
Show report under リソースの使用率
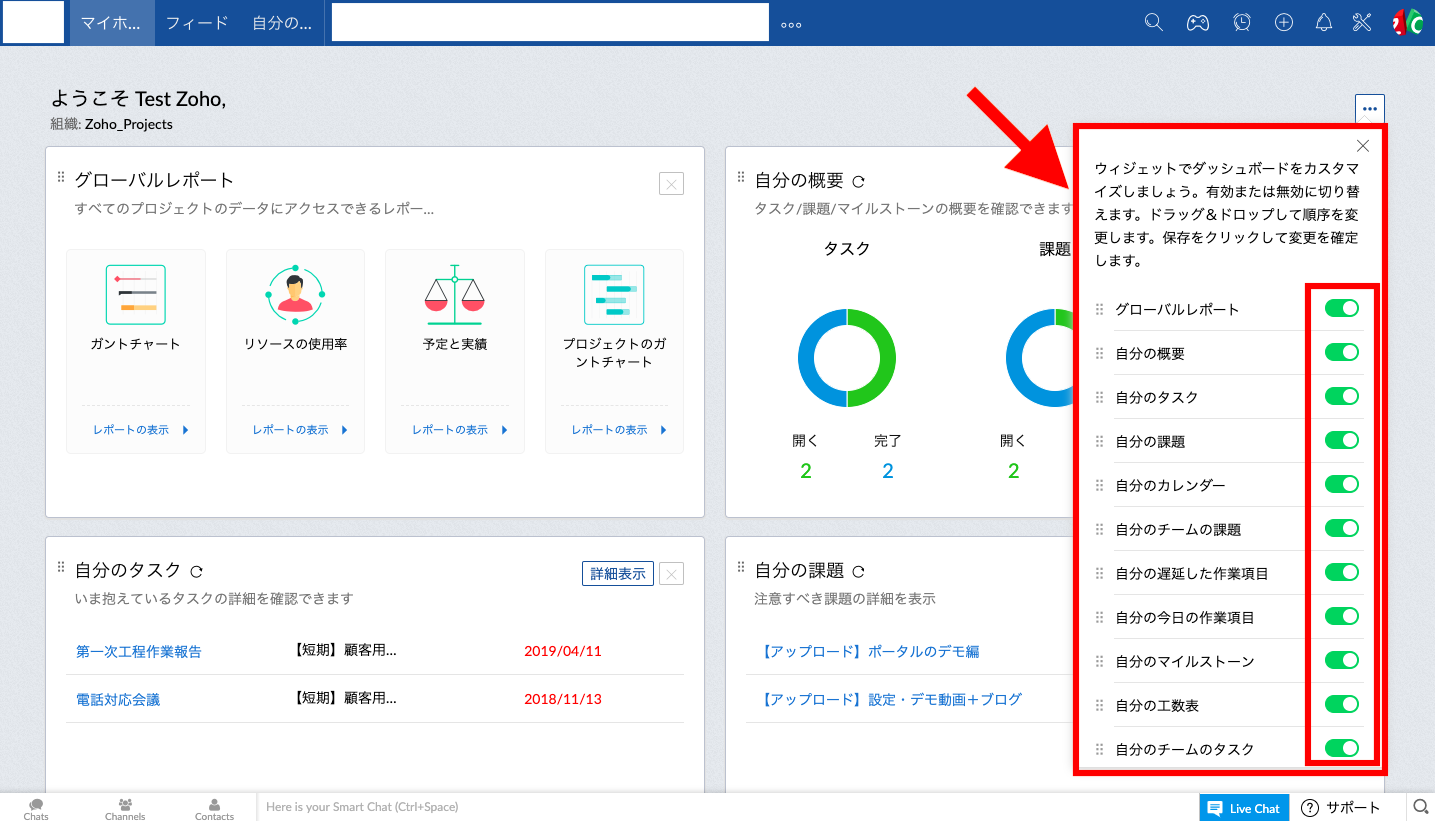(299, 430)
